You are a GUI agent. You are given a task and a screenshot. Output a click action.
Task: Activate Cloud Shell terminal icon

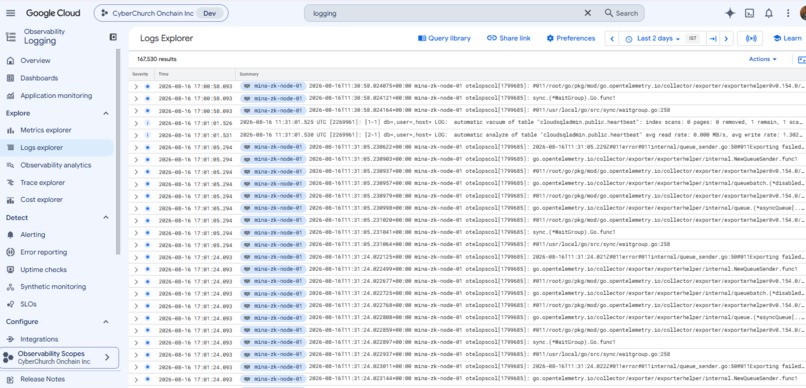pos(749,13)
